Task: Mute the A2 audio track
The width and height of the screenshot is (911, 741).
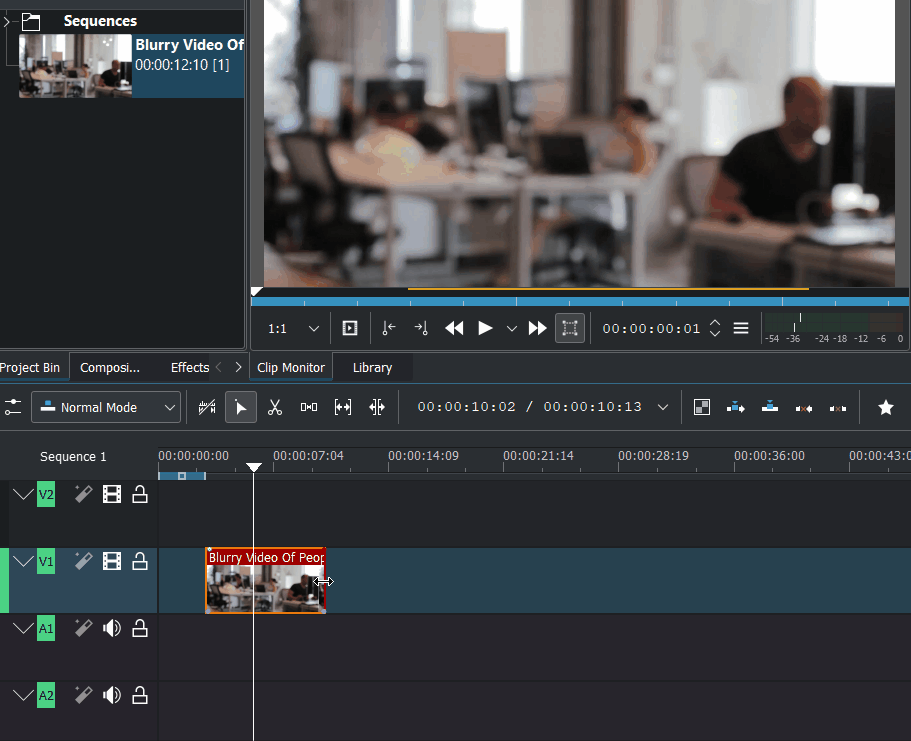Action: tap(112, 695)
